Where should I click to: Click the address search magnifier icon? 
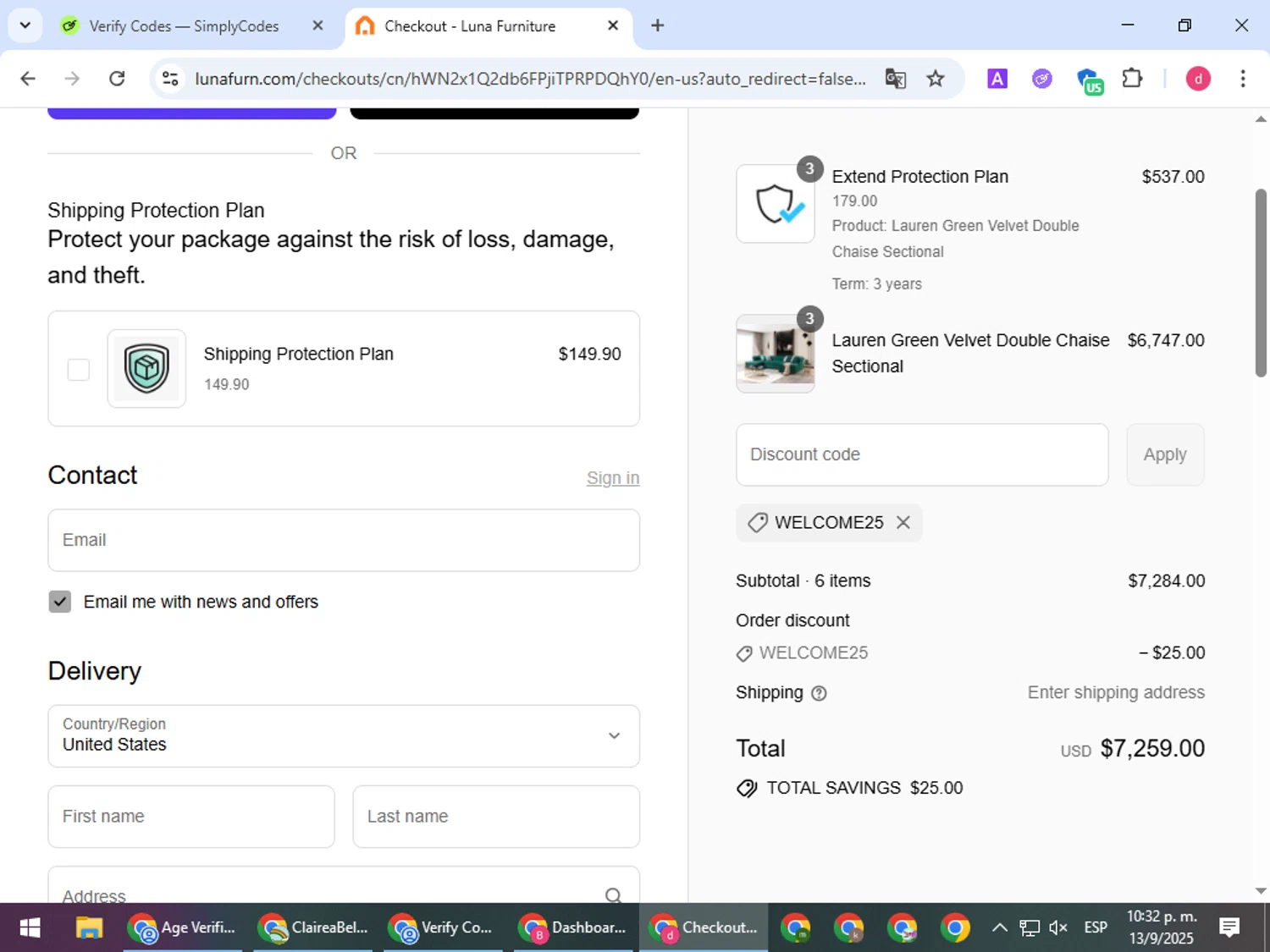pos(614,895)
